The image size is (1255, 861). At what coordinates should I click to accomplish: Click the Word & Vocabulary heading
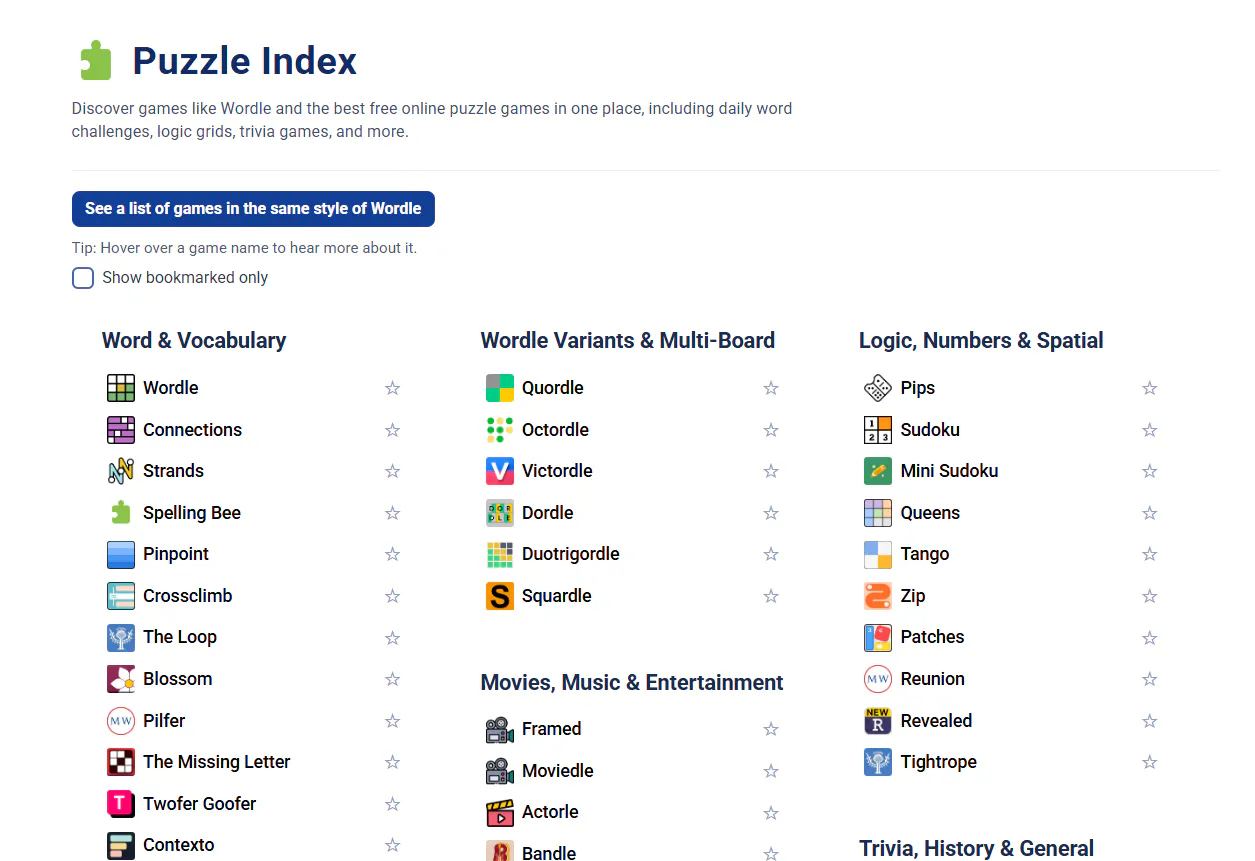pos(194,341)
